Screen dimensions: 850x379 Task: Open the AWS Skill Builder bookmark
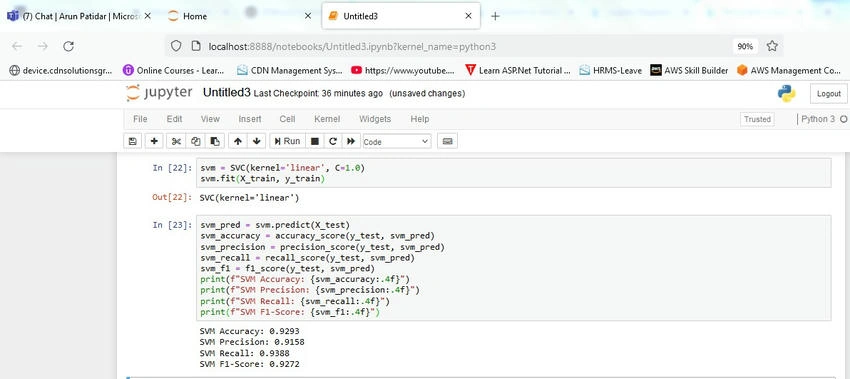pyautogui.click(x=689, y=70)
